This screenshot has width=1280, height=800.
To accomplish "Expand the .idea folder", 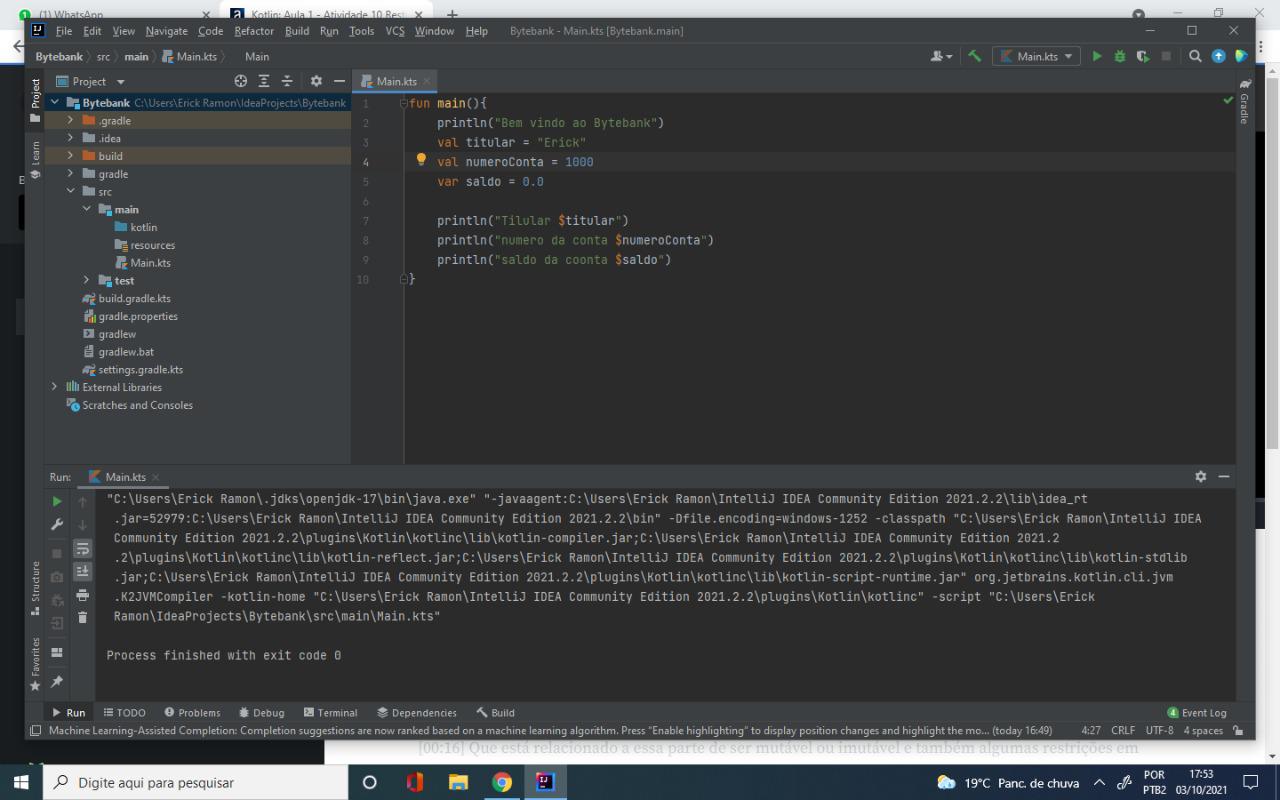I will click(x=70, y=138).
